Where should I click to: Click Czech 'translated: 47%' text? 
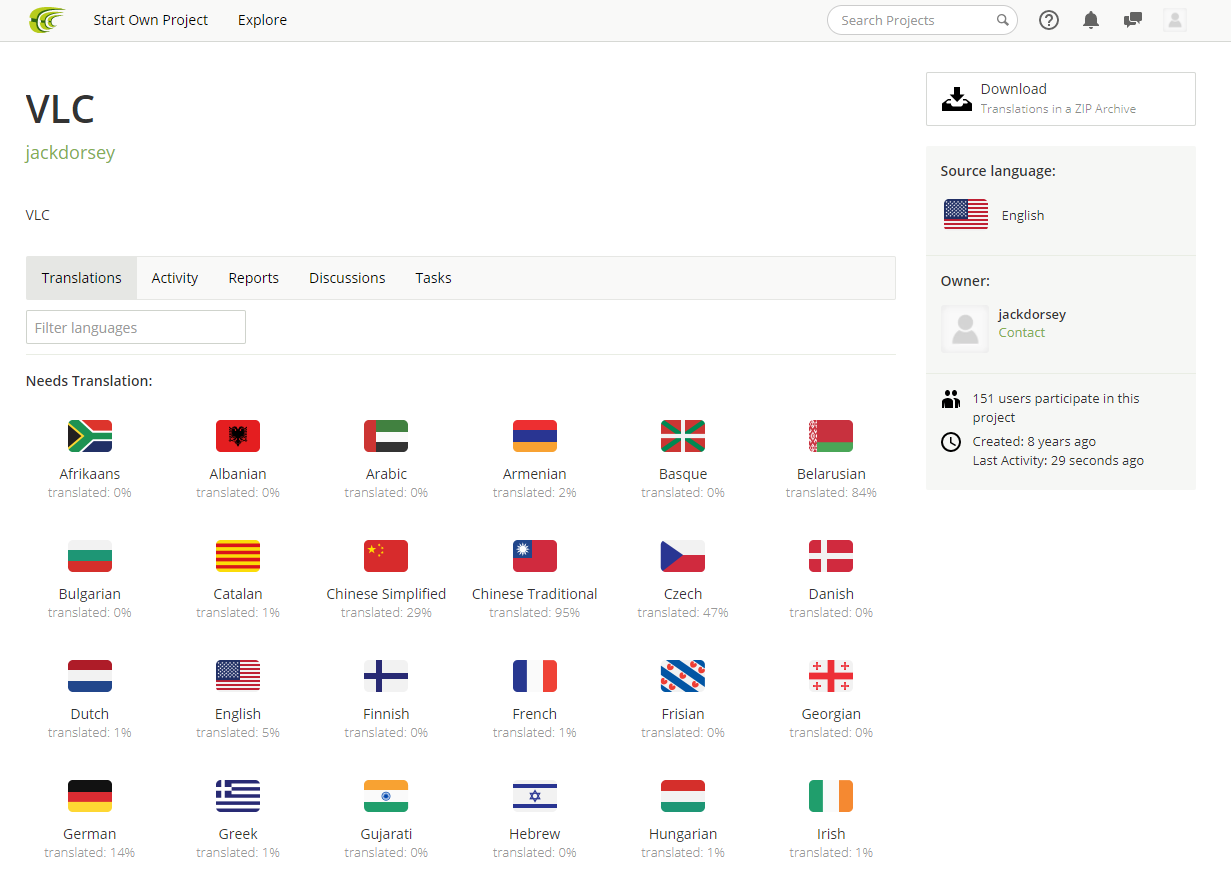[x=683, y=613]
